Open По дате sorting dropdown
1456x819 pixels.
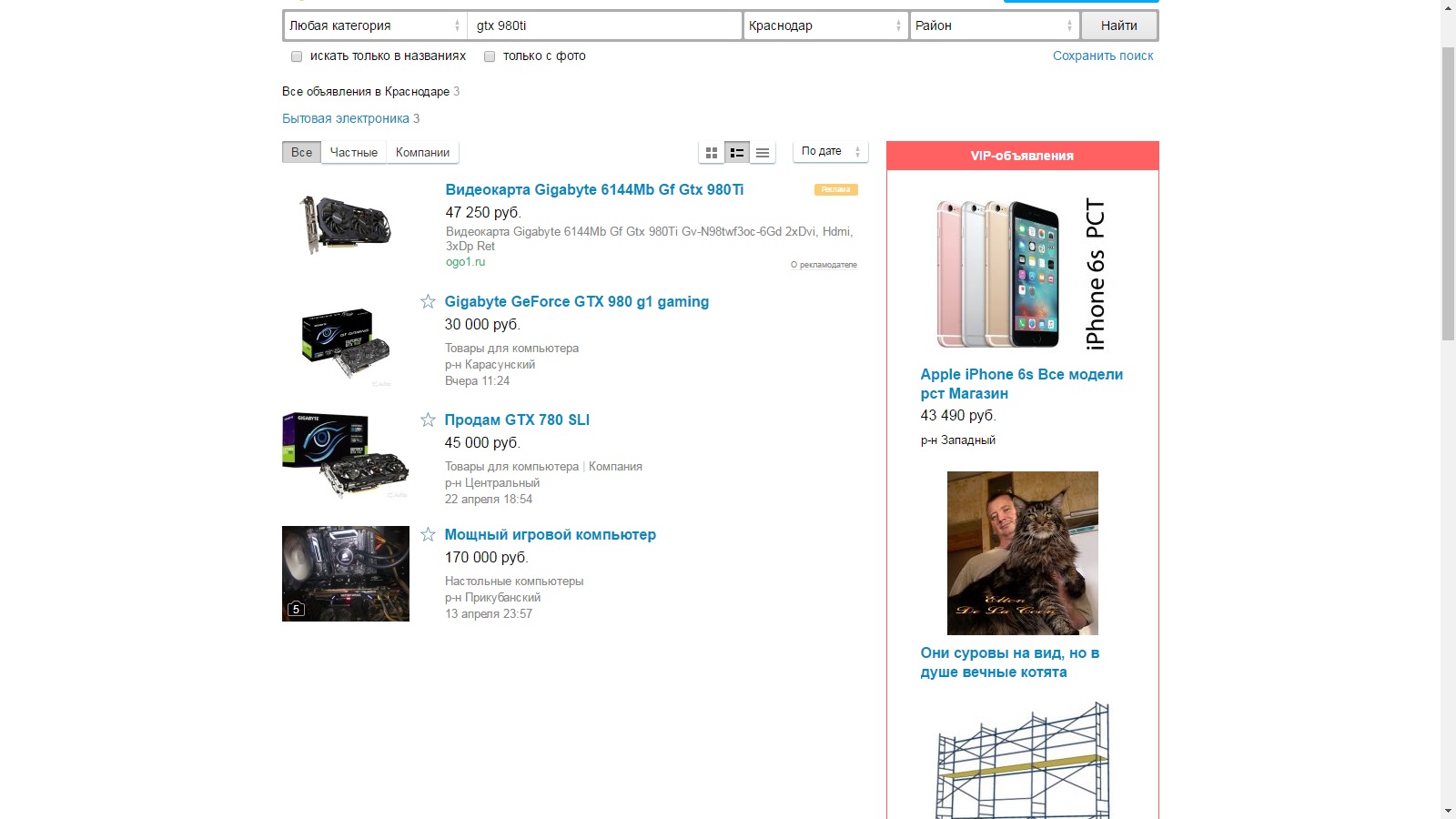coord(831,152)
